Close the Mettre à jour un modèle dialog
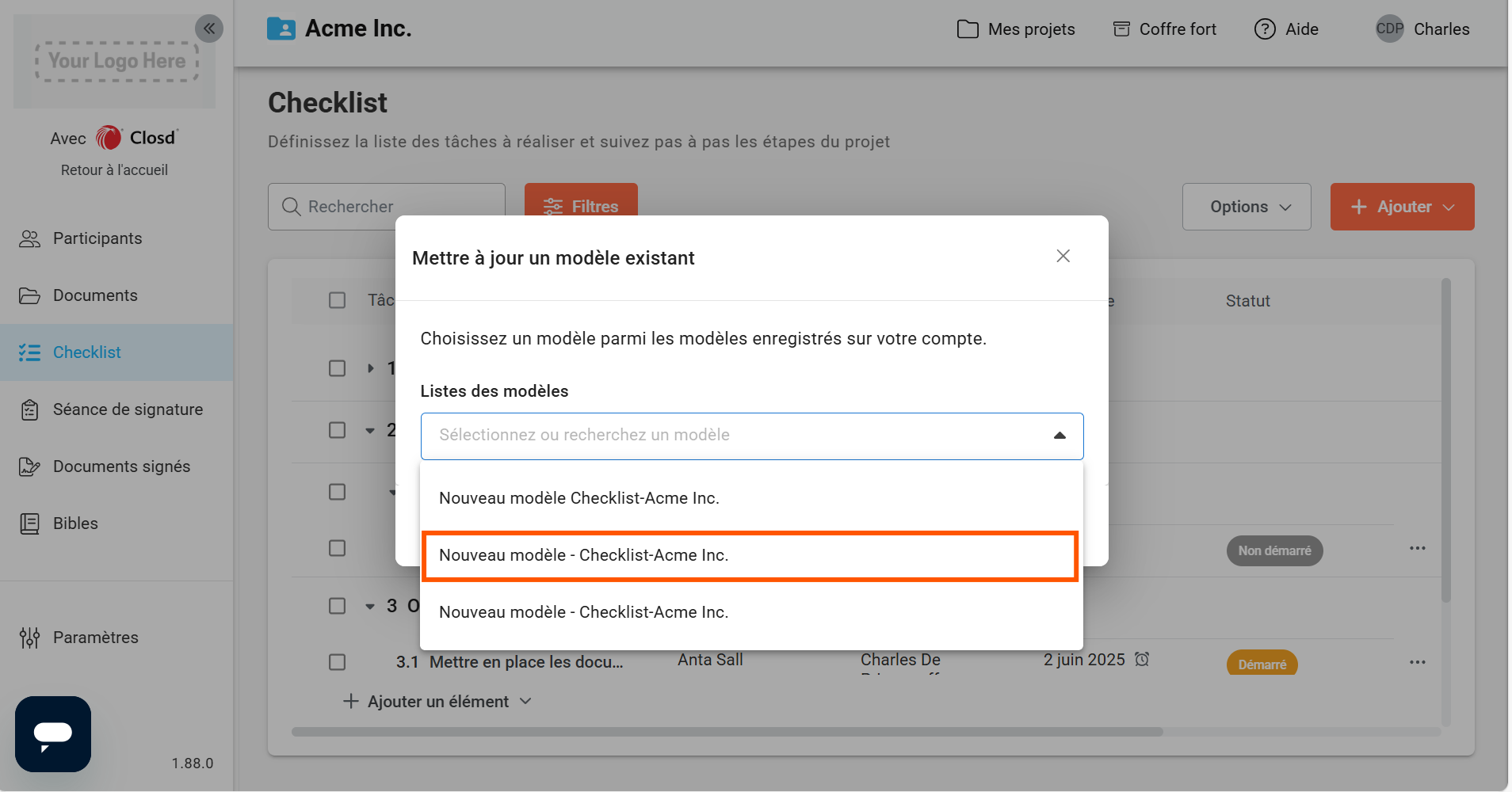The height and width of the screenshot is (792, 1512). 1063,256
